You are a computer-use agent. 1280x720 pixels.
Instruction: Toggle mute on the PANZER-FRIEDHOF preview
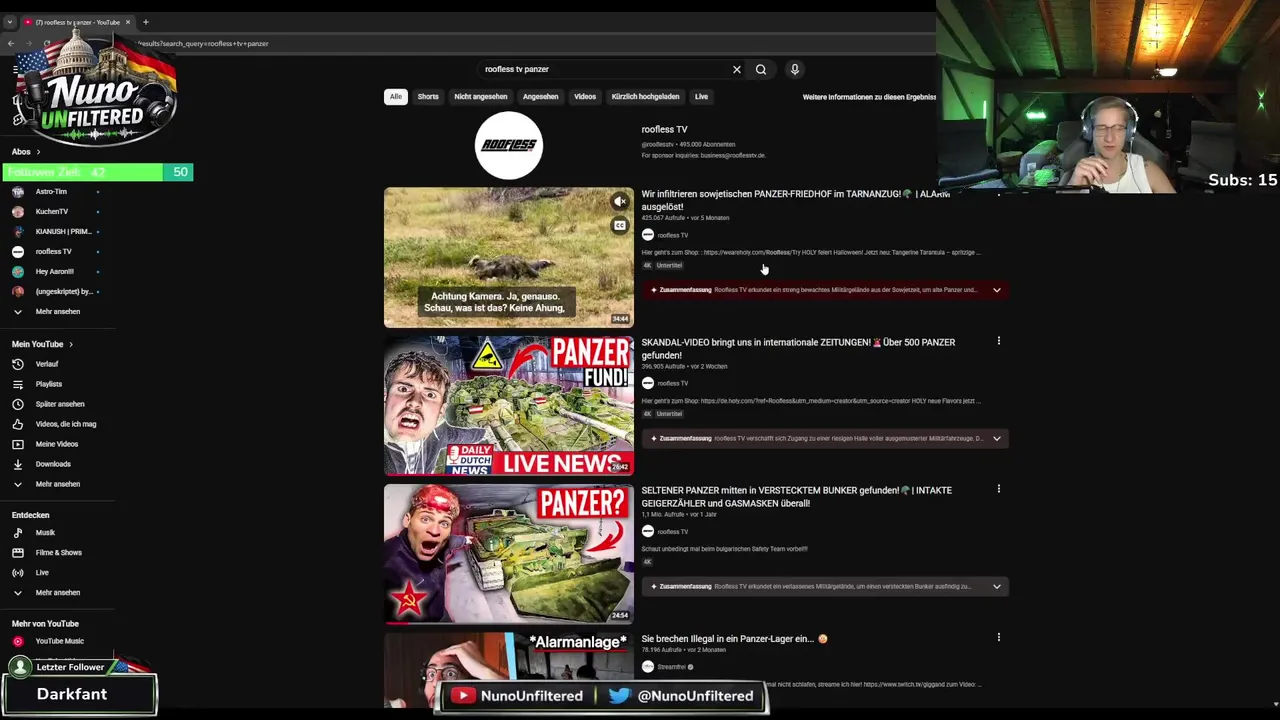[x=620, y=202]
